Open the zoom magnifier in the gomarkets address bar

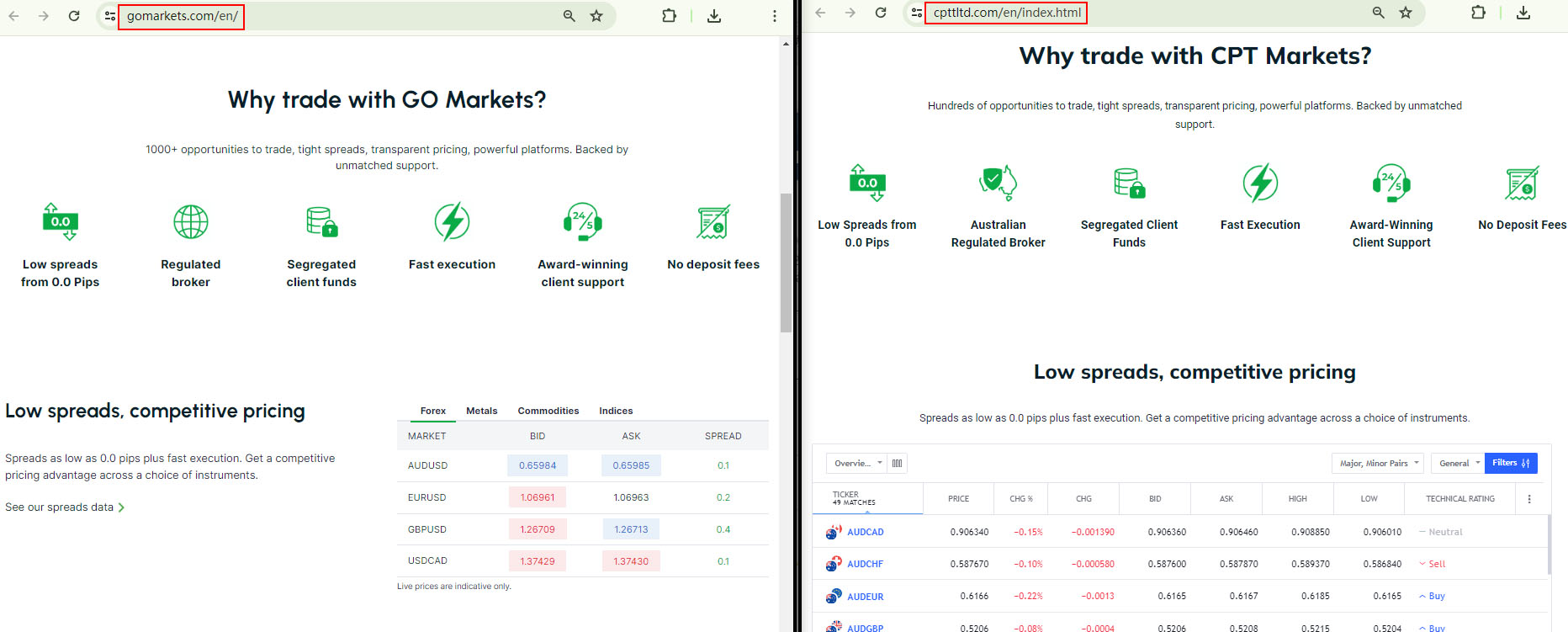(x=569, y=16)
